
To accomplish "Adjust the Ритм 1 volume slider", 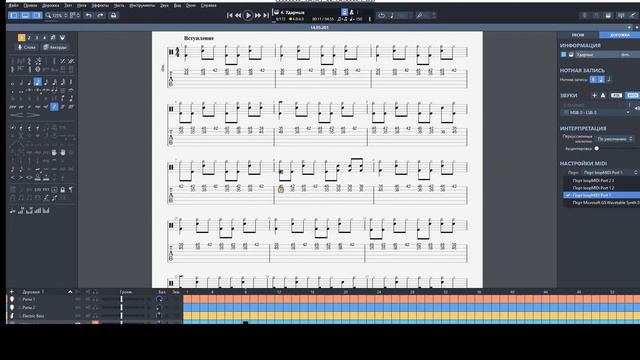I will pyautogui.click(x=121, y=299).
